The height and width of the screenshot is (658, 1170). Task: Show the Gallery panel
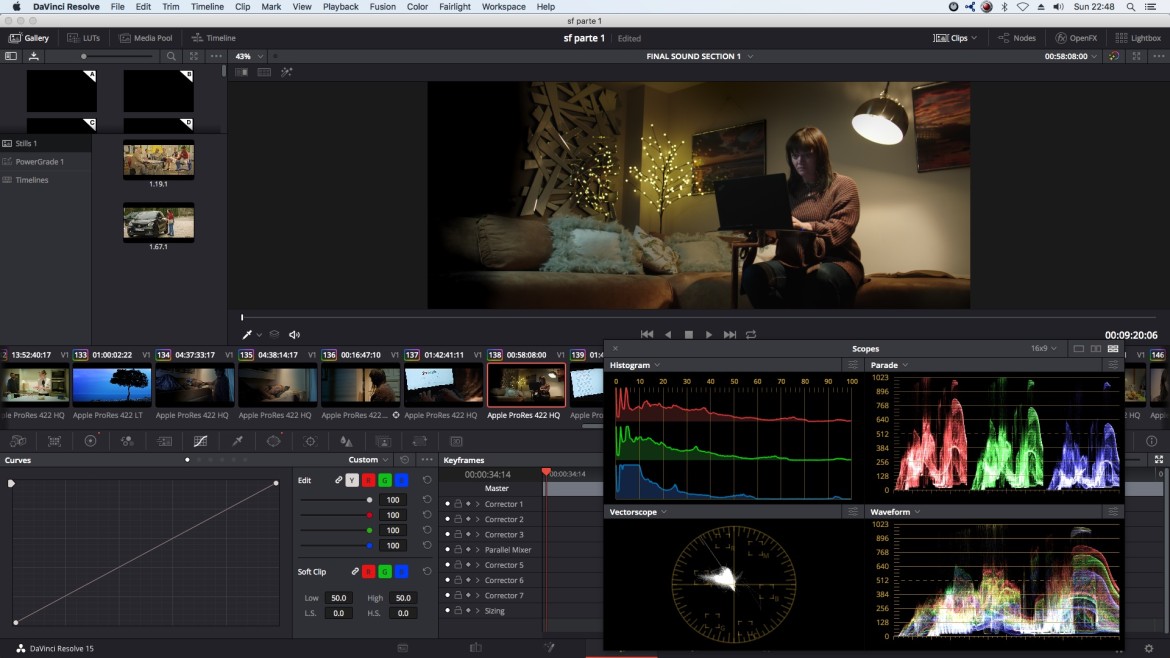(x=29, y=38)
